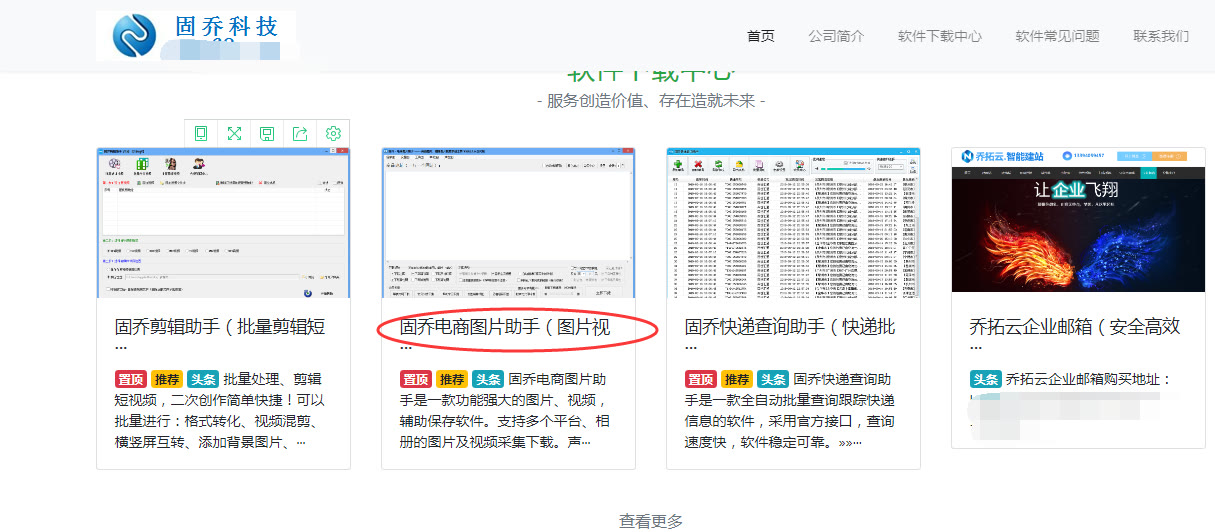1215x532 pixels.
Task: Click 头条 tag on 固乔快递查询助手 card
Action: coord(773,379)
